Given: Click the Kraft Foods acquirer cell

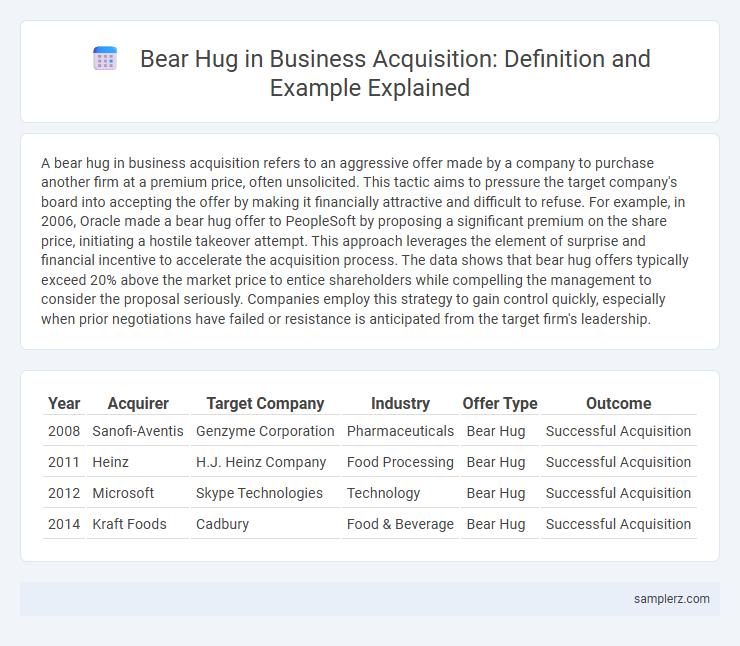Looking at the screenshot, I should 138,524.
